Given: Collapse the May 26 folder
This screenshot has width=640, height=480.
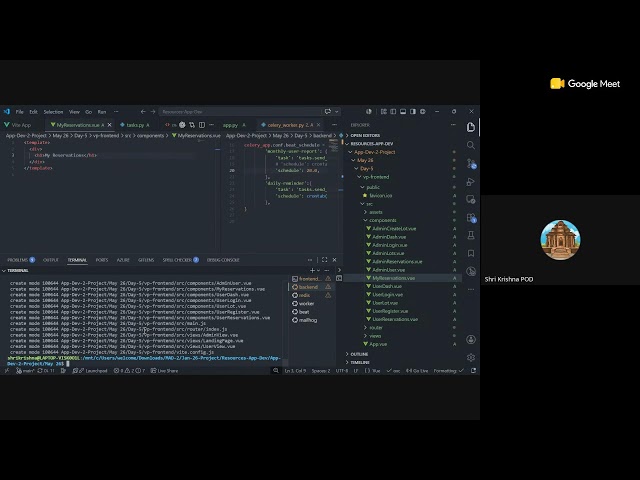Looking at the screenshot, I should tap(365, 160).
